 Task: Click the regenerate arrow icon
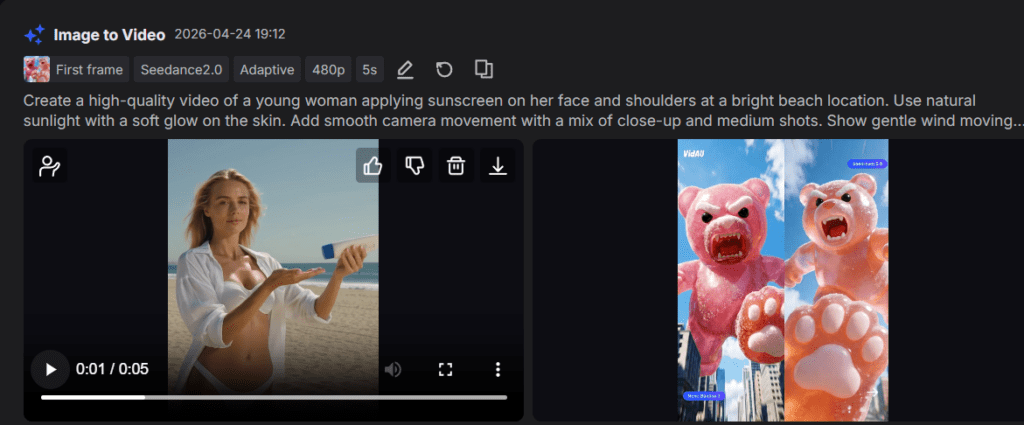coord(444,70)
